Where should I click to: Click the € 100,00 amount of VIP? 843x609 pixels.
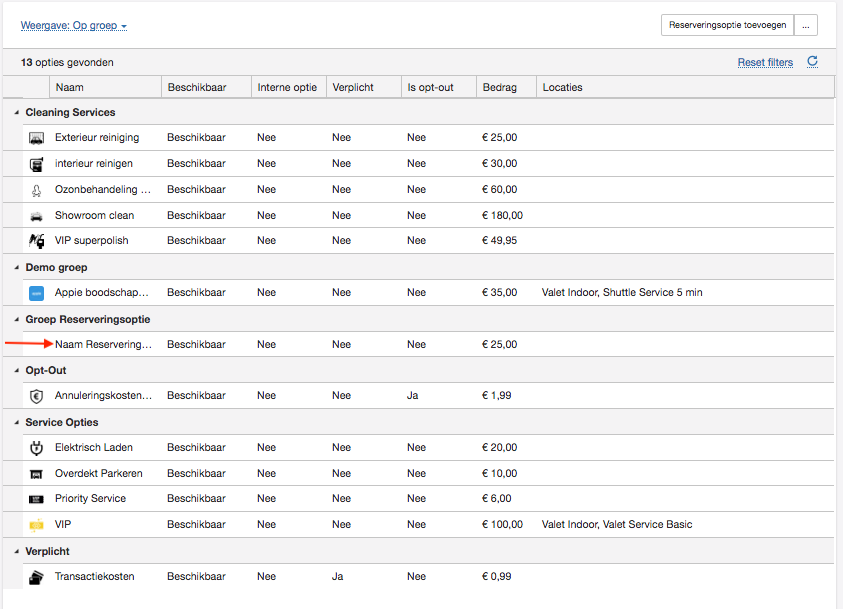tap(502, 525)
